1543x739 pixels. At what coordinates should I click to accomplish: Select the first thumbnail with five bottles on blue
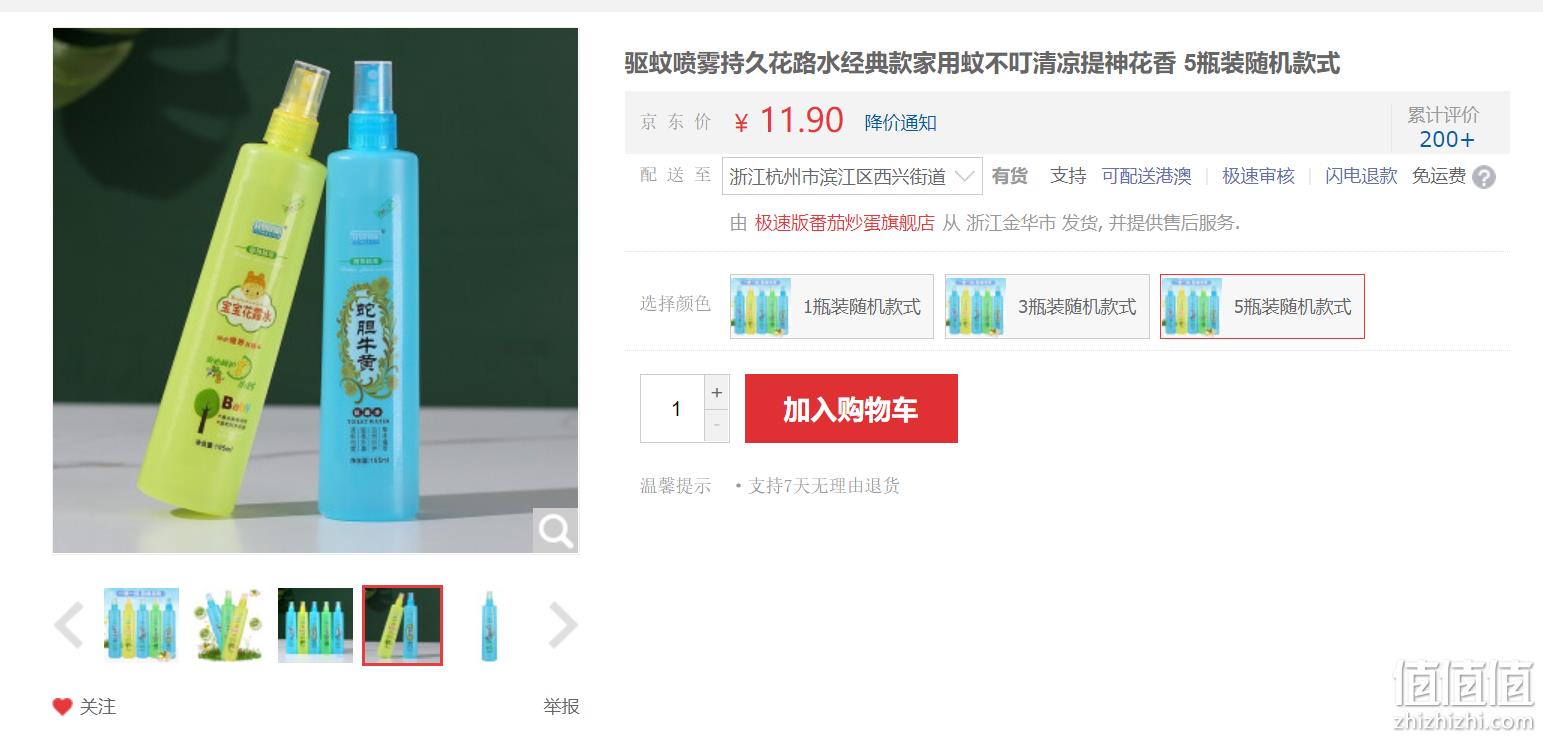click(x=141, y=626)
